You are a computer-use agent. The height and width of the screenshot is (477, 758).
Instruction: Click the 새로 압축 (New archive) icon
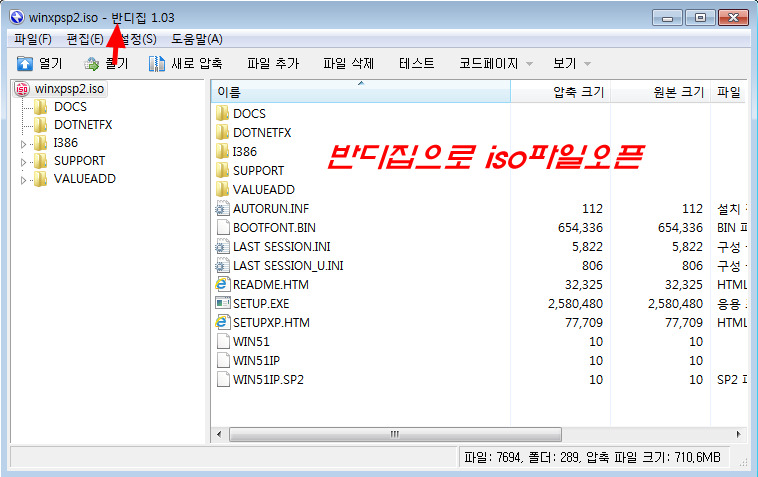click(x=157, y=63)
